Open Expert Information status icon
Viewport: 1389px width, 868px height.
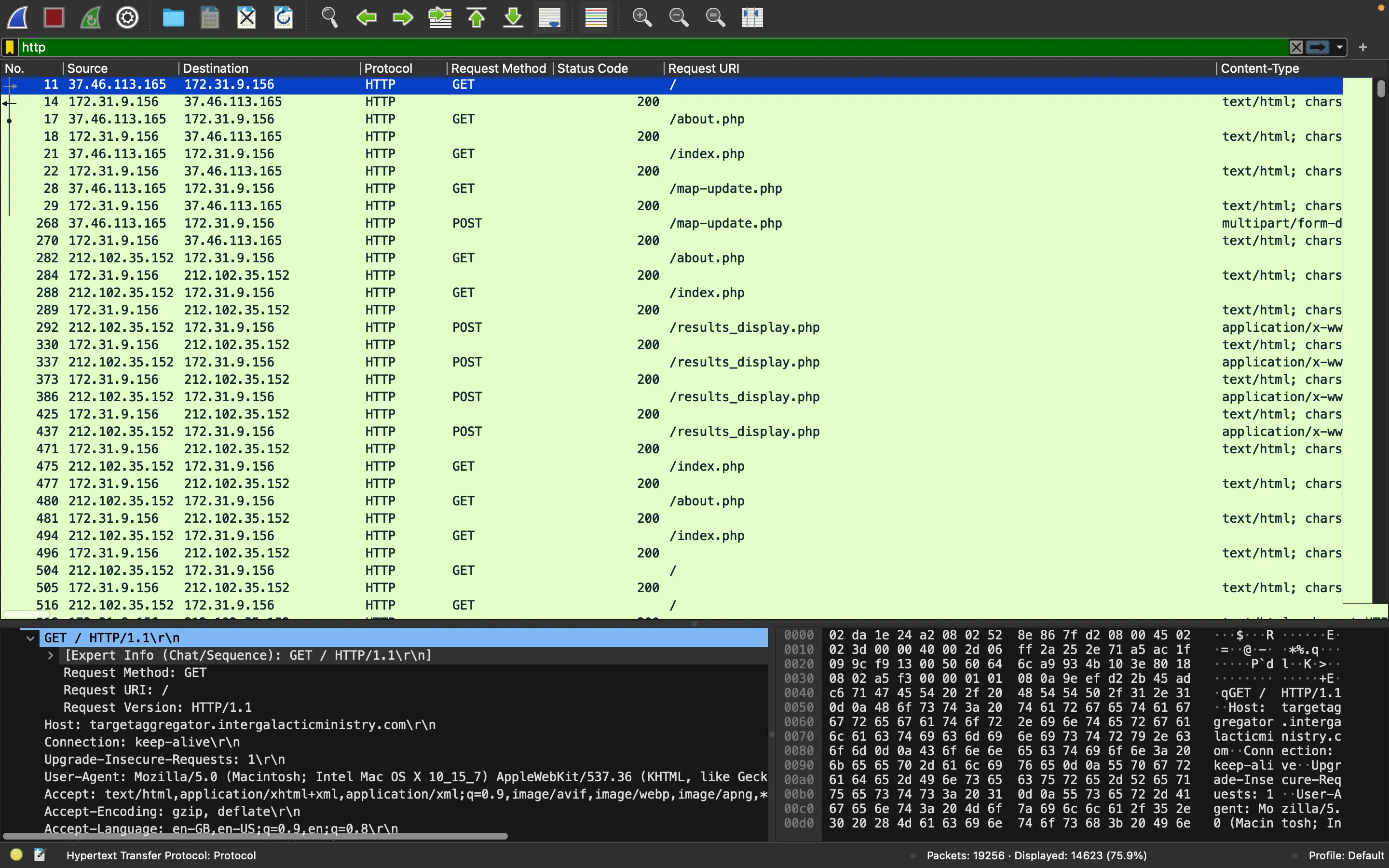[x=16, y=855]
